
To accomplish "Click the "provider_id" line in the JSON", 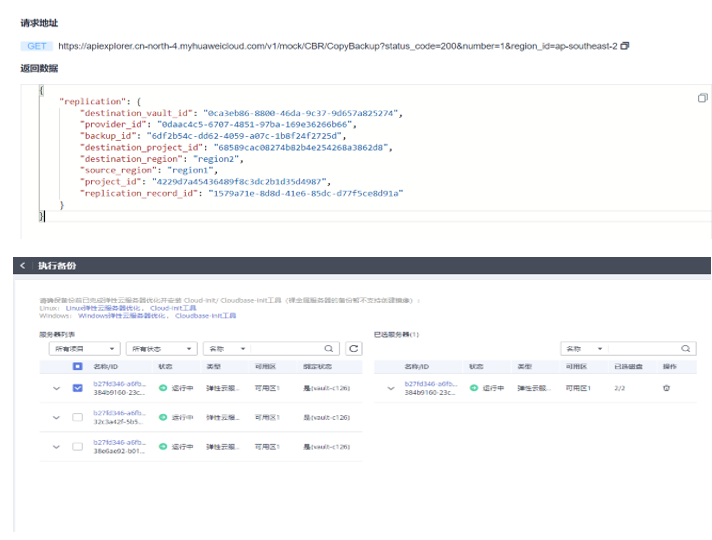I will coord(218,124).
